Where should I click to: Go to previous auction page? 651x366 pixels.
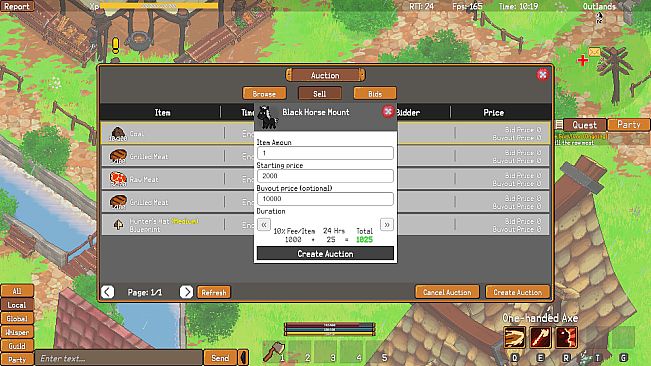[x=108, y=292]
